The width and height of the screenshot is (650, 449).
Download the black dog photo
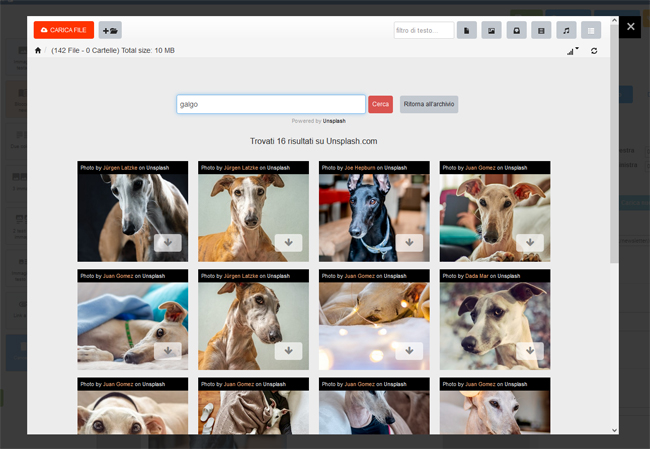pos(409,242)
